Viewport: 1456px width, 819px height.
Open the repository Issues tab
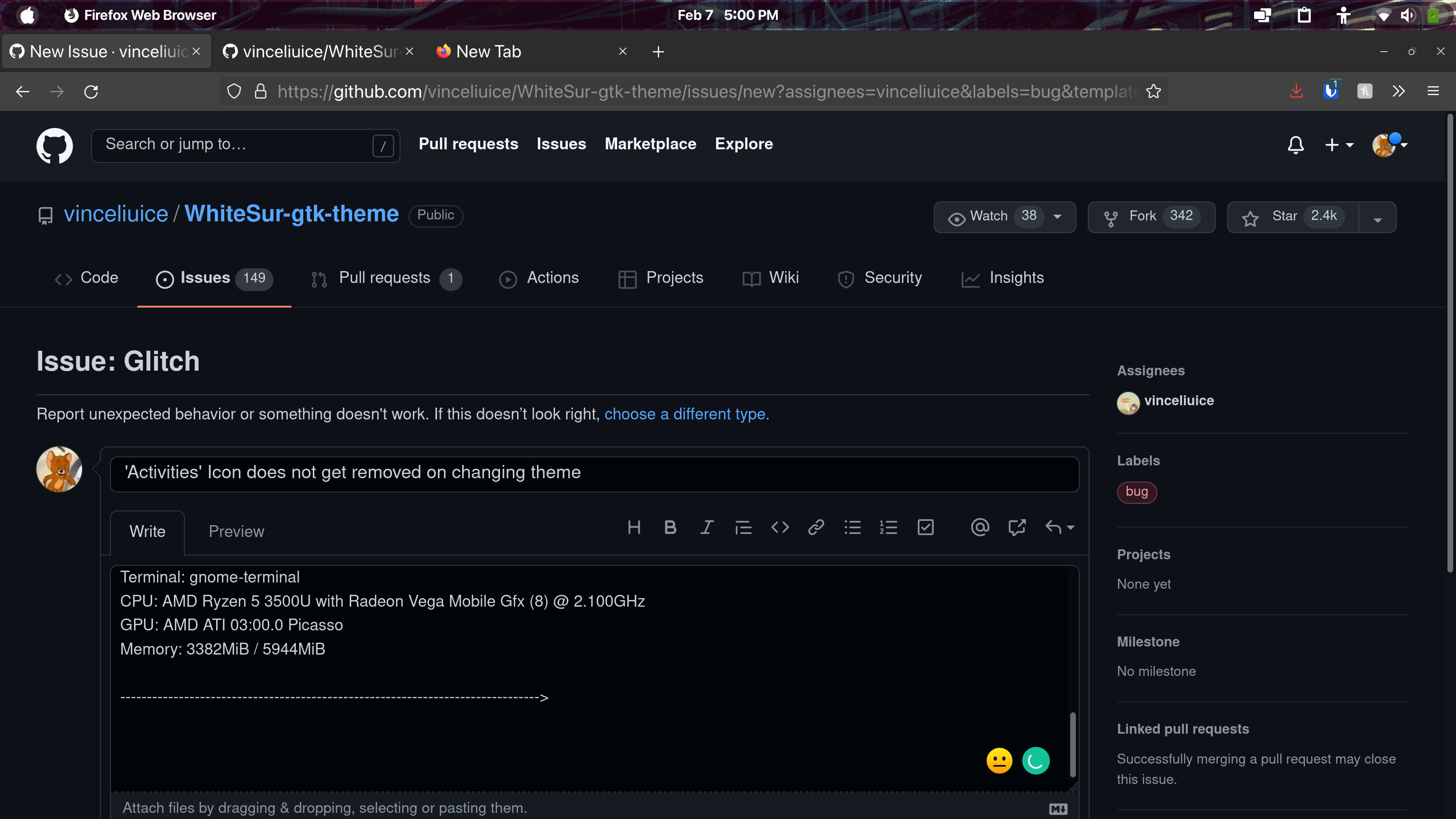(x=214, y=278)
